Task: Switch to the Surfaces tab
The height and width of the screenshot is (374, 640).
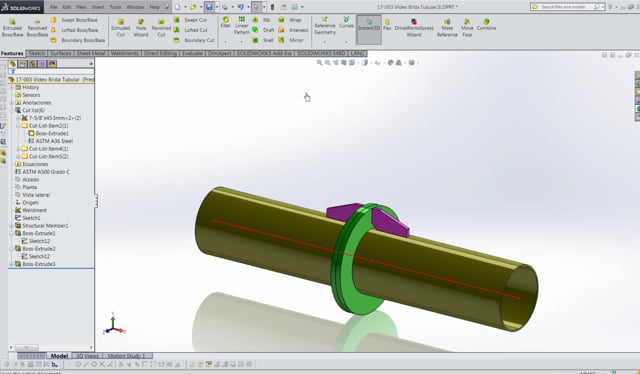Action: [61, 53]
